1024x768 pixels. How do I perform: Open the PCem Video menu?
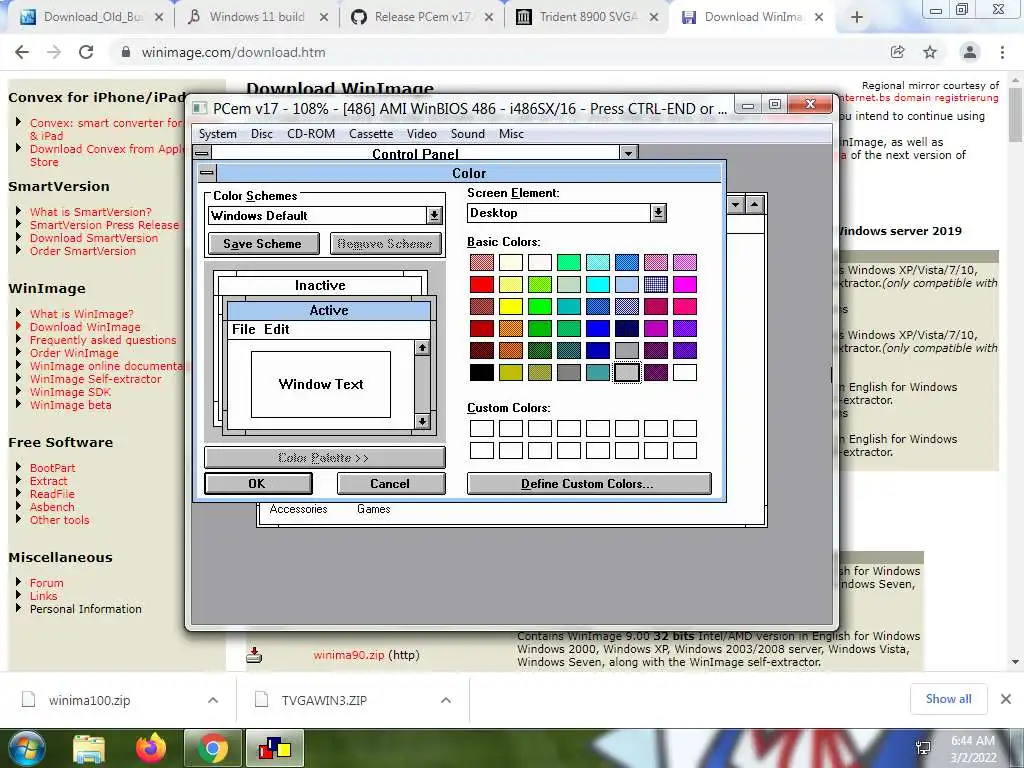(x=422, y=134)
